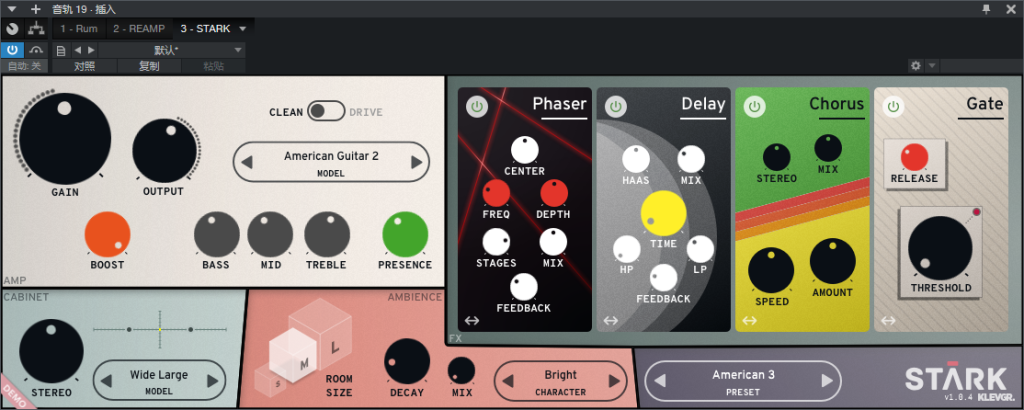
Task: Click the orange BOOST knob
Action: pyautogui.click(x=108, y=234)
